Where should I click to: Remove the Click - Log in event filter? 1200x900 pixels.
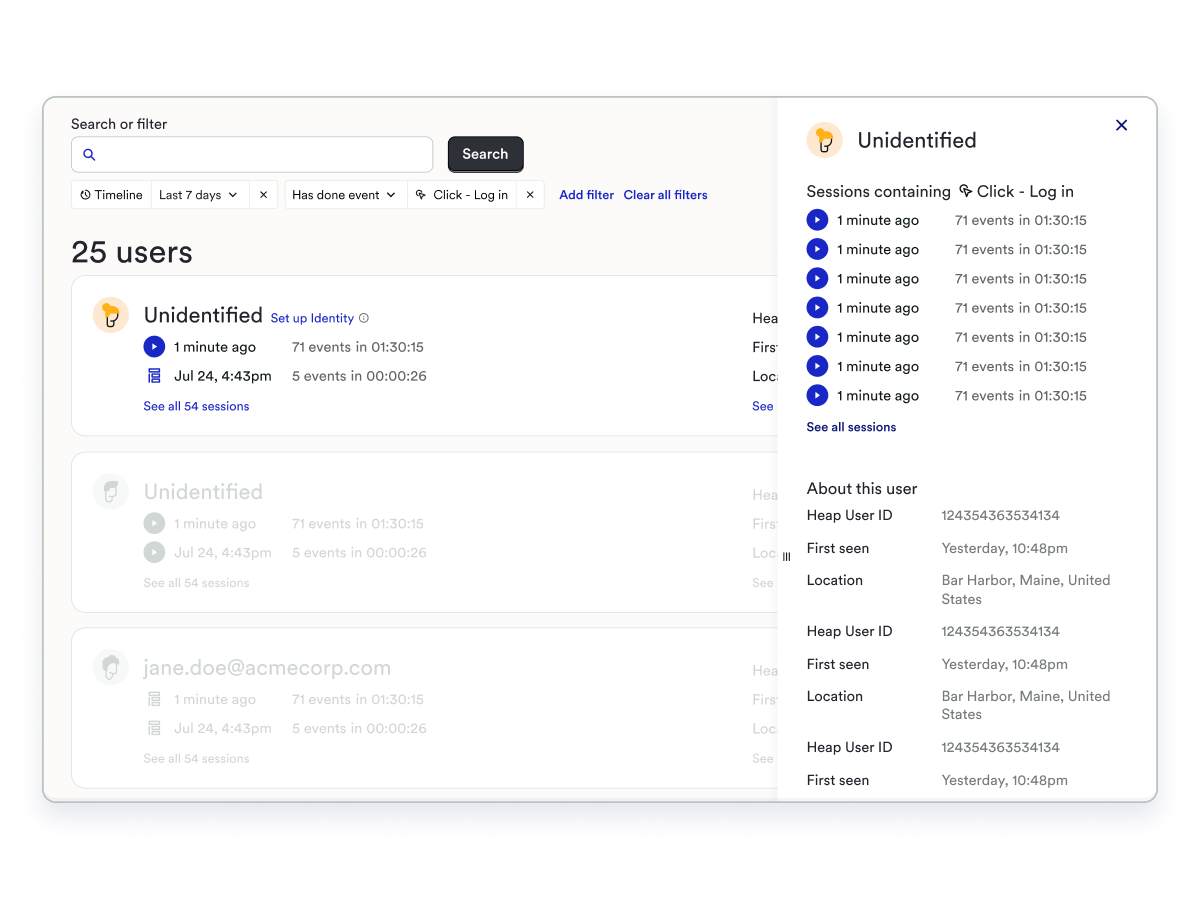click(x=530, y=195)
